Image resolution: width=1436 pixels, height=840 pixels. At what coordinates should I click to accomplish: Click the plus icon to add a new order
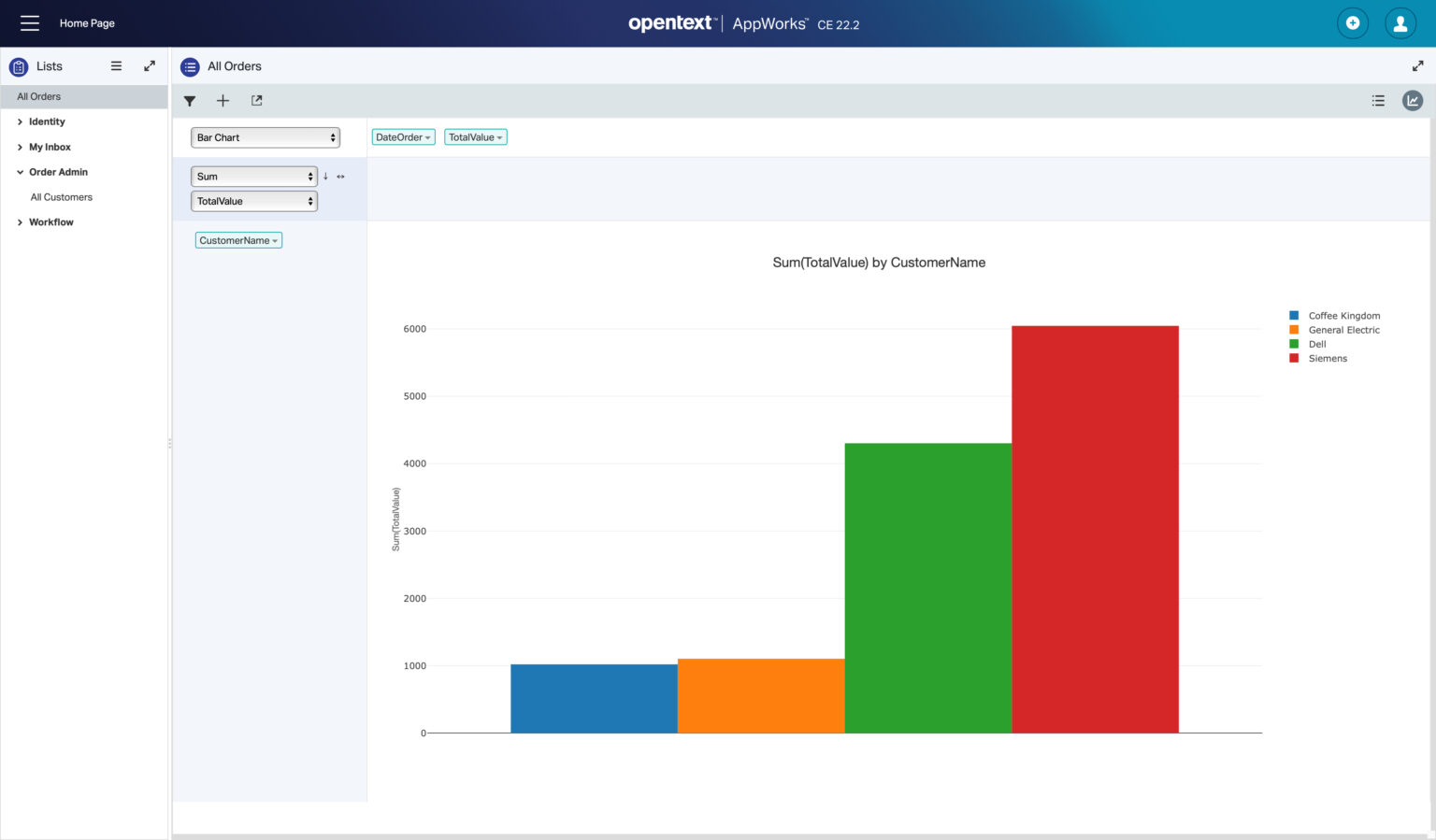tap(223, 100)
